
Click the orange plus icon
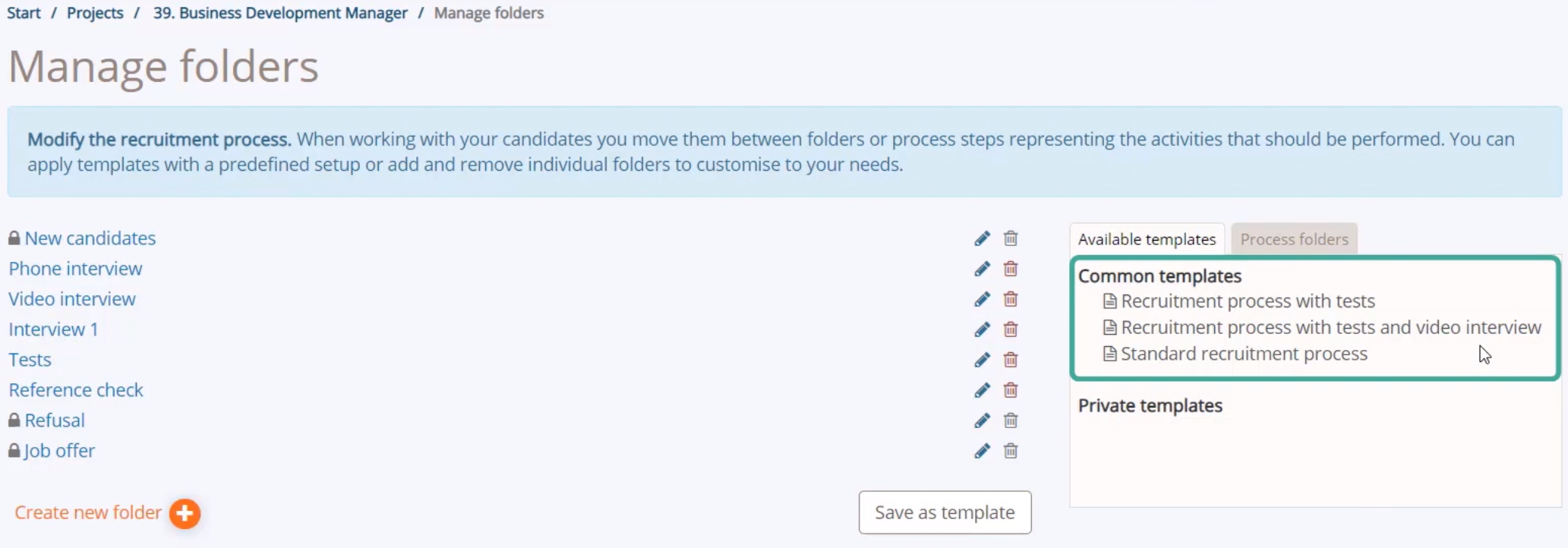tap(185, 513)
